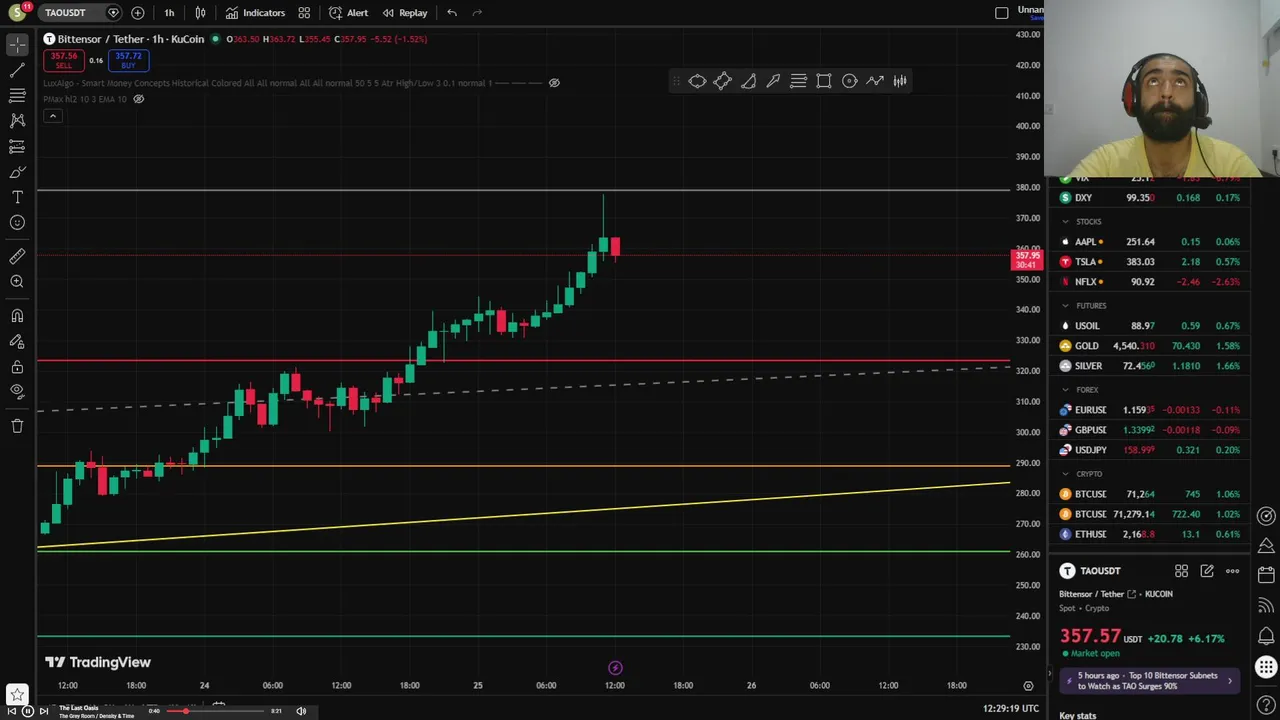Image resolution: width=1280 pixels, height=720 pixels.
Task: Open the alerts bell sidebar icon
Action: pyautogui.click(x=1266, y=636)
